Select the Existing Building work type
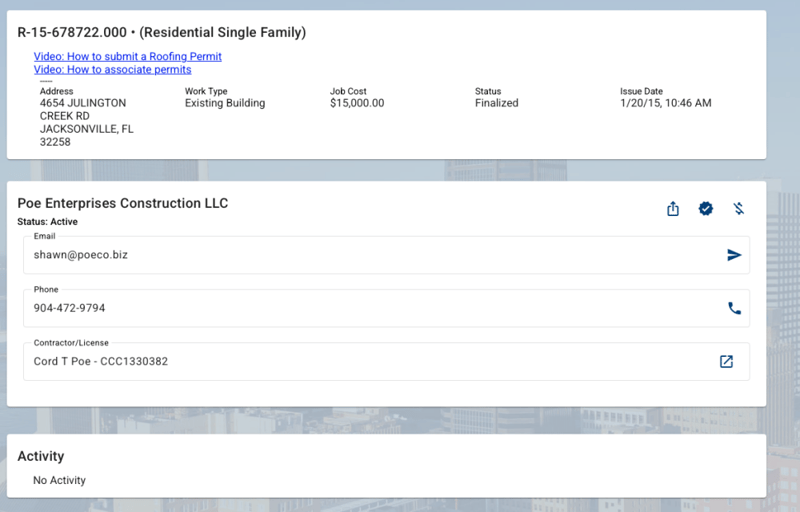This screenshot has width=800, height=512. pyautogui.click(x=225, y=103)
